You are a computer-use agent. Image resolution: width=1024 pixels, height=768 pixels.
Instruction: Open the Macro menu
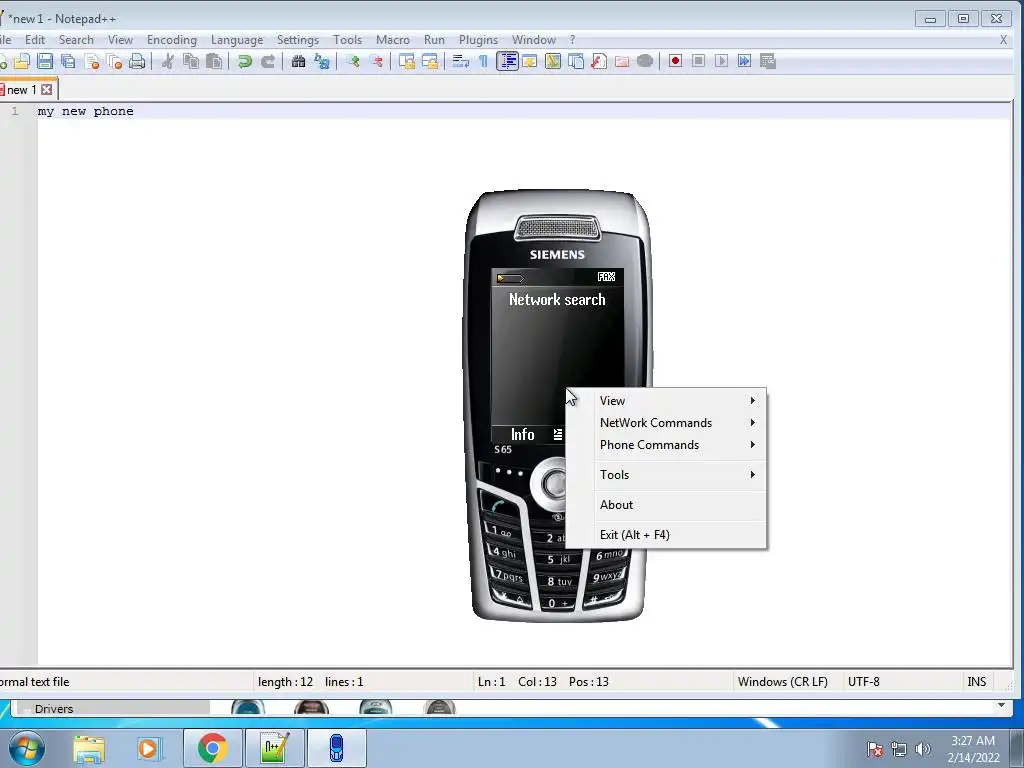pos(392,40)
